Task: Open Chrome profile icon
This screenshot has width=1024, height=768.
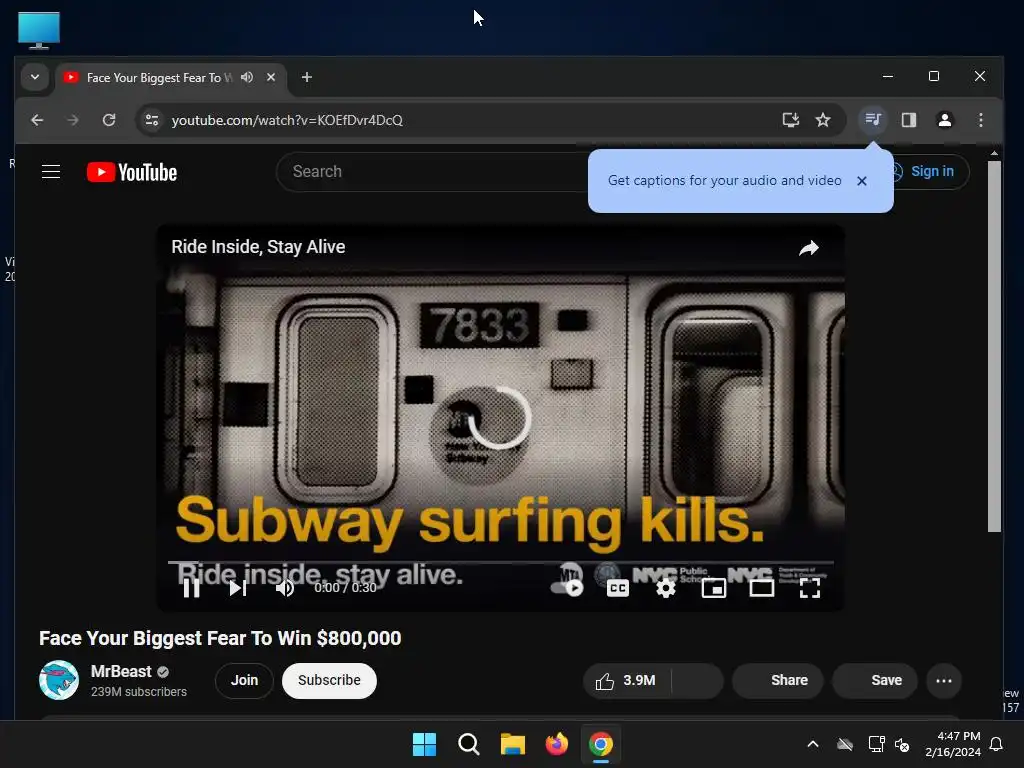Action: (944, 120)
